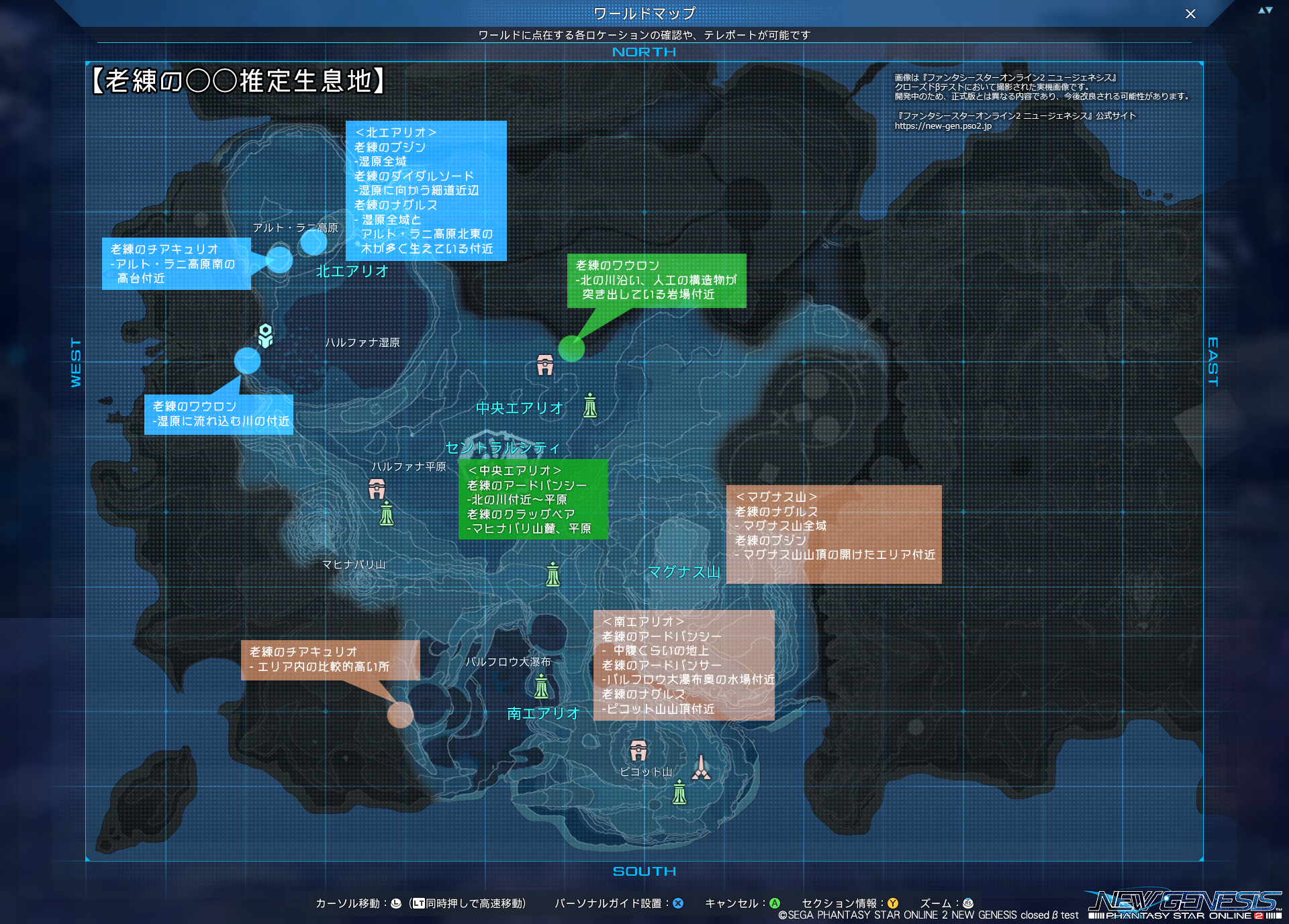Click the blue 老練のワウロン wetlands river box

(219, 414)
